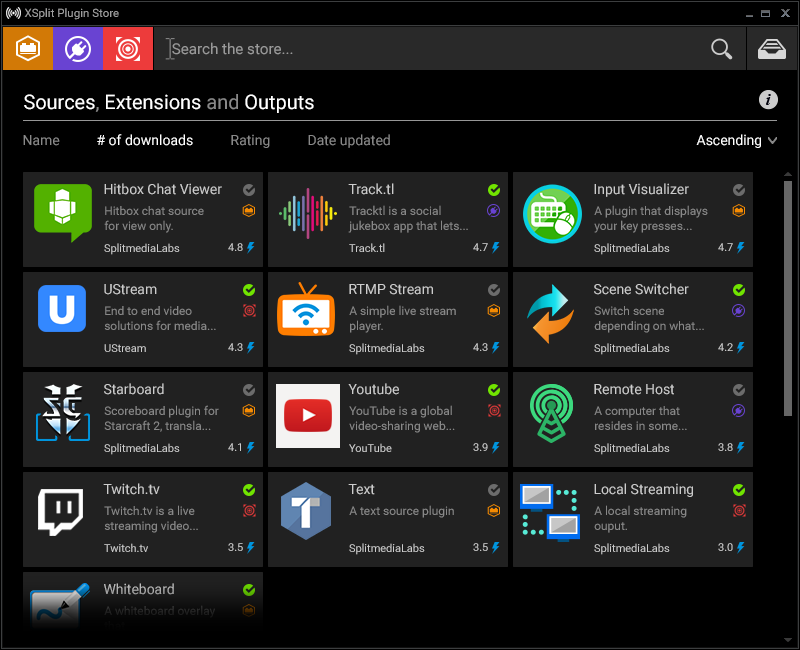The height and width of the screenshot is (650, 800).
Task: Click the Youtube plugin logo
Action: (x=307, y=416)
